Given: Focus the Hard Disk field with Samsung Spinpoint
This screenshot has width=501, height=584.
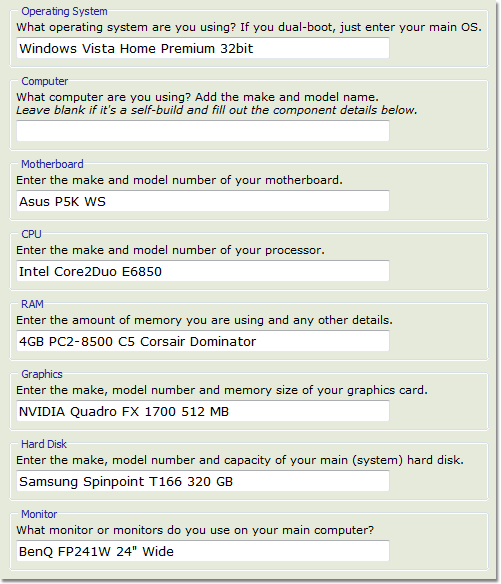Looking at the screenshot, I should click(203, 481).
